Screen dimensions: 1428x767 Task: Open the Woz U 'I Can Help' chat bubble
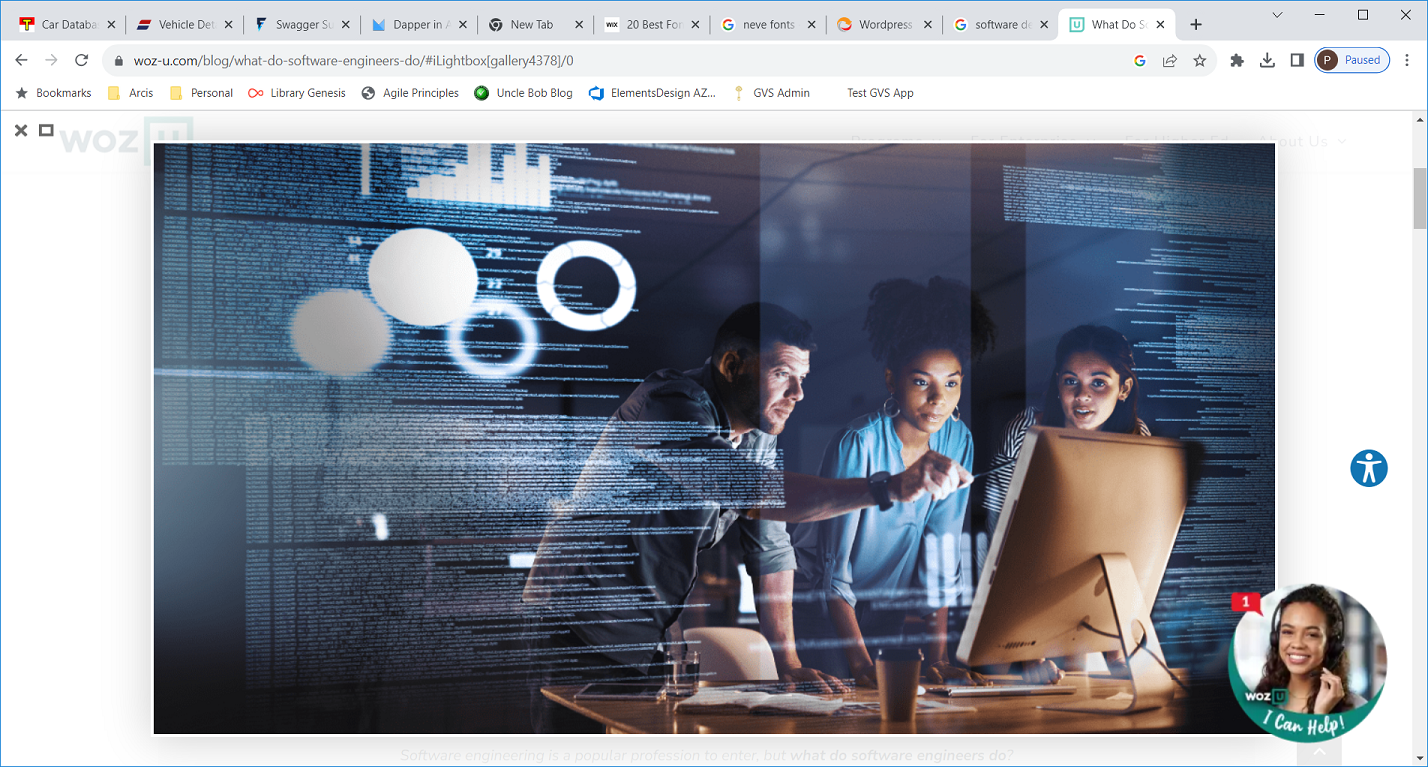tap(1307, 663)
